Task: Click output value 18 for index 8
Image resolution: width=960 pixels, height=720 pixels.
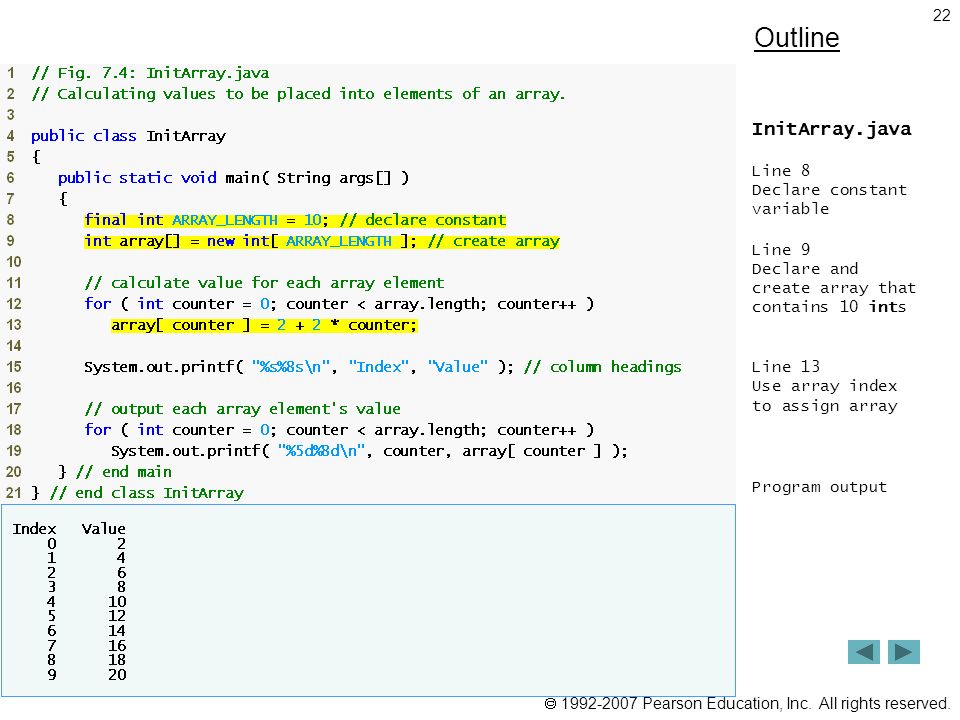Action: point(117,660)
